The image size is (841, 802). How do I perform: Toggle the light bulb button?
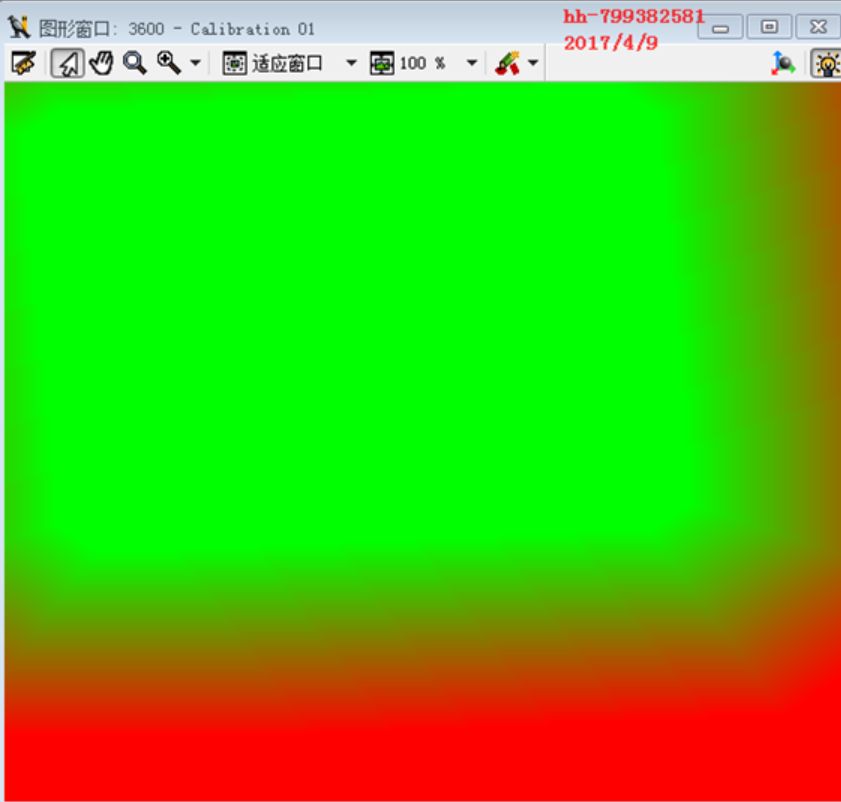click(826, 63)
